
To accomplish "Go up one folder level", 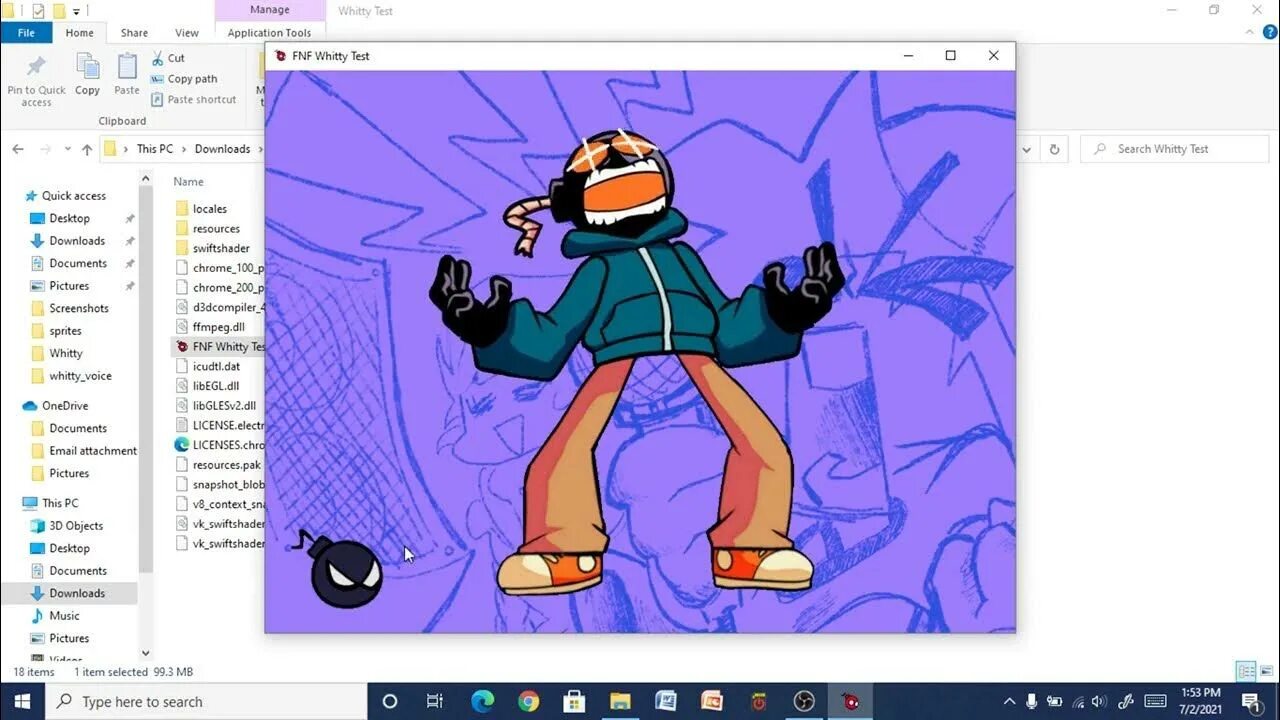I will (x=87, y=149).
